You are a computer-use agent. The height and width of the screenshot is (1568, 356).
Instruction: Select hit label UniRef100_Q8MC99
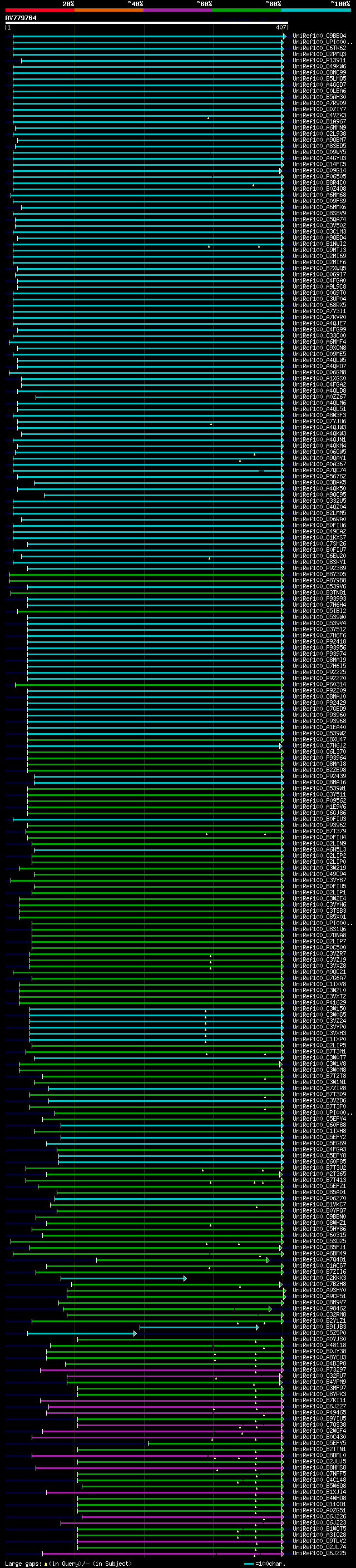(319, 72)
